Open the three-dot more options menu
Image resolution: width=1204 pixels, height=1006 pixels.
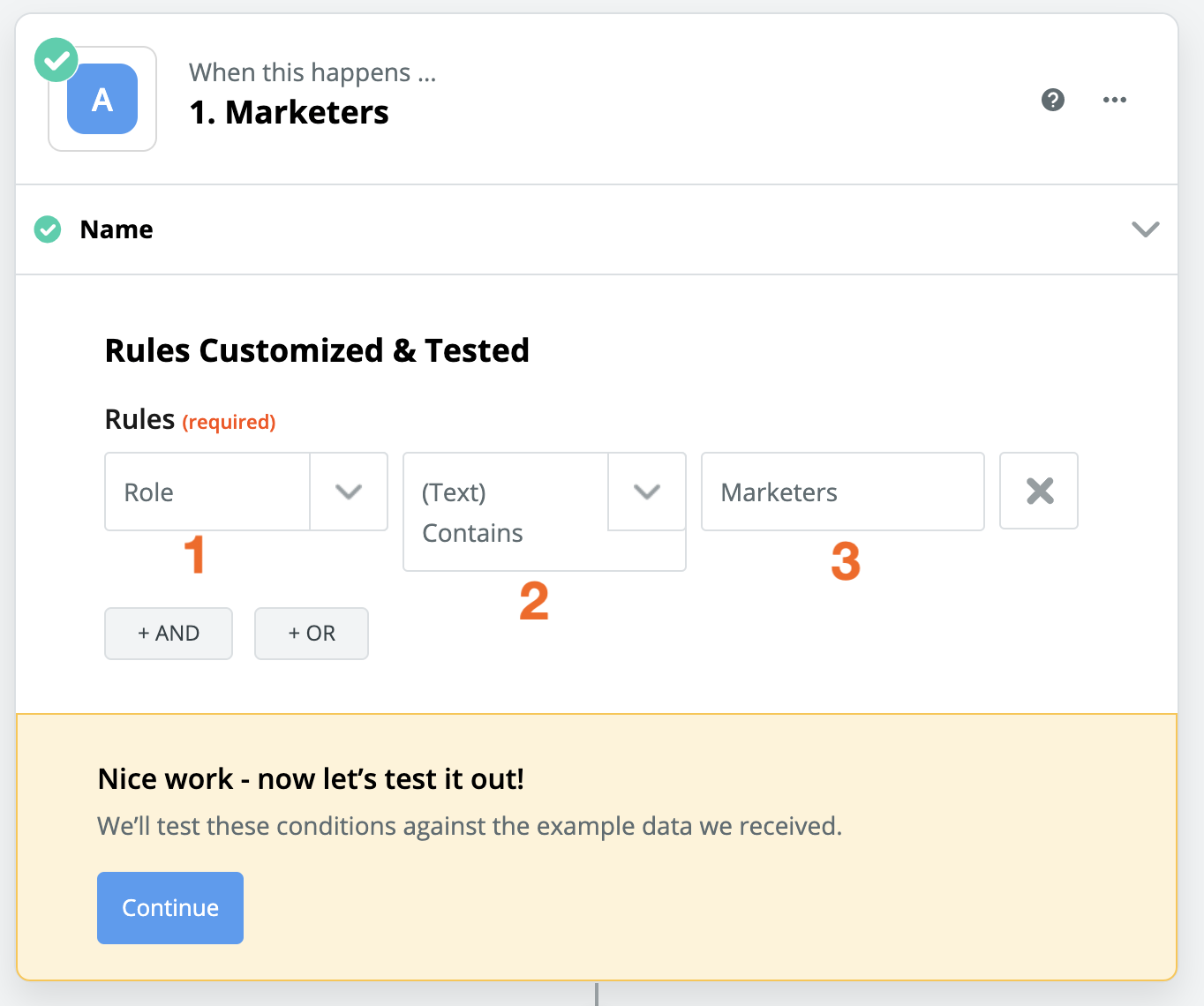pos(1114,100)
